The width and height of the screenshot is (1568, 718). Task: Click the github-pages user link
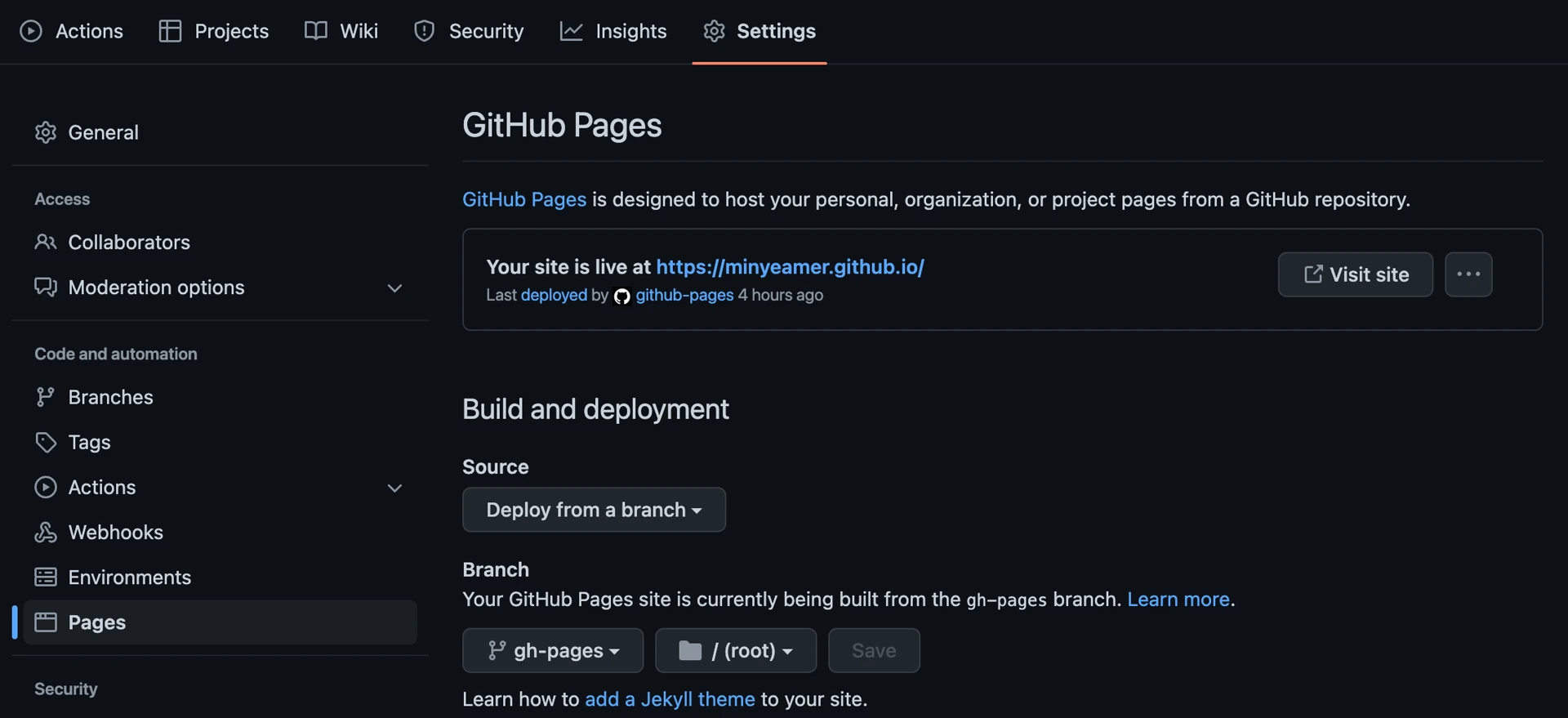684,295
